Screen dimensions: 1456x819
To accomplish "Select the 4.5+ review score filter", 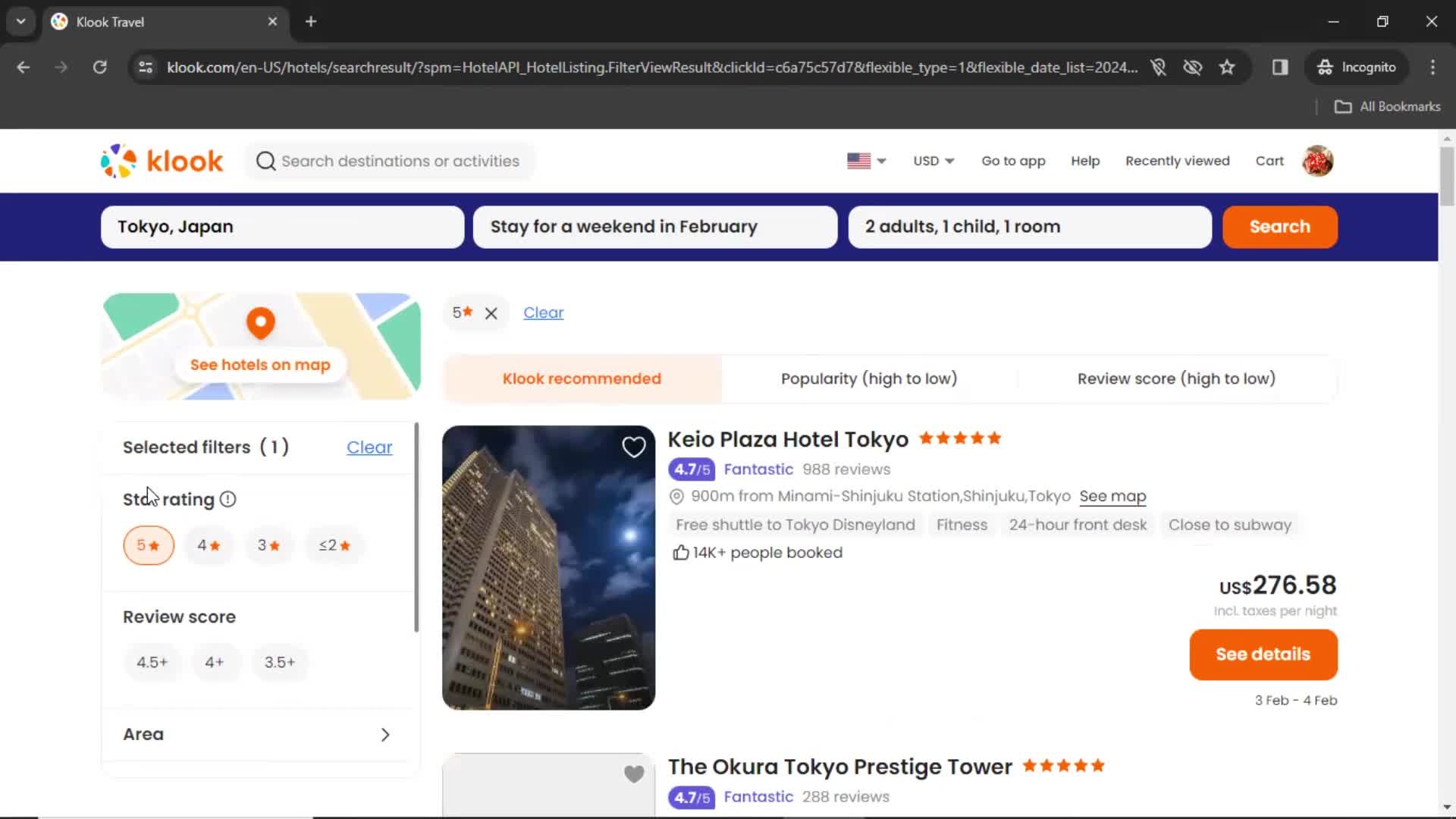I will (x=152, y=662).
